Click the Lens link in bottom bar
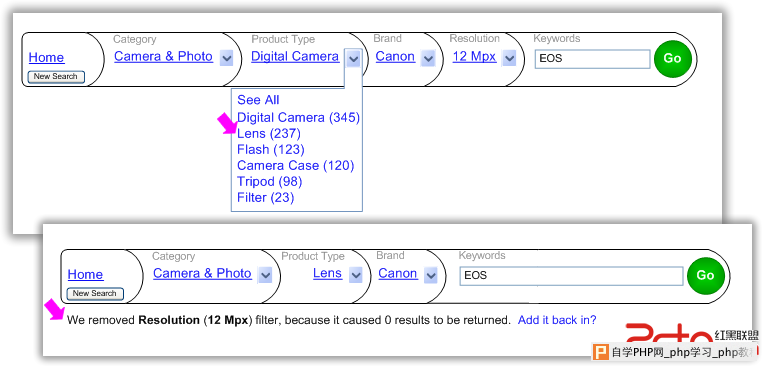762x366 pixels. (x=327, y=274)
